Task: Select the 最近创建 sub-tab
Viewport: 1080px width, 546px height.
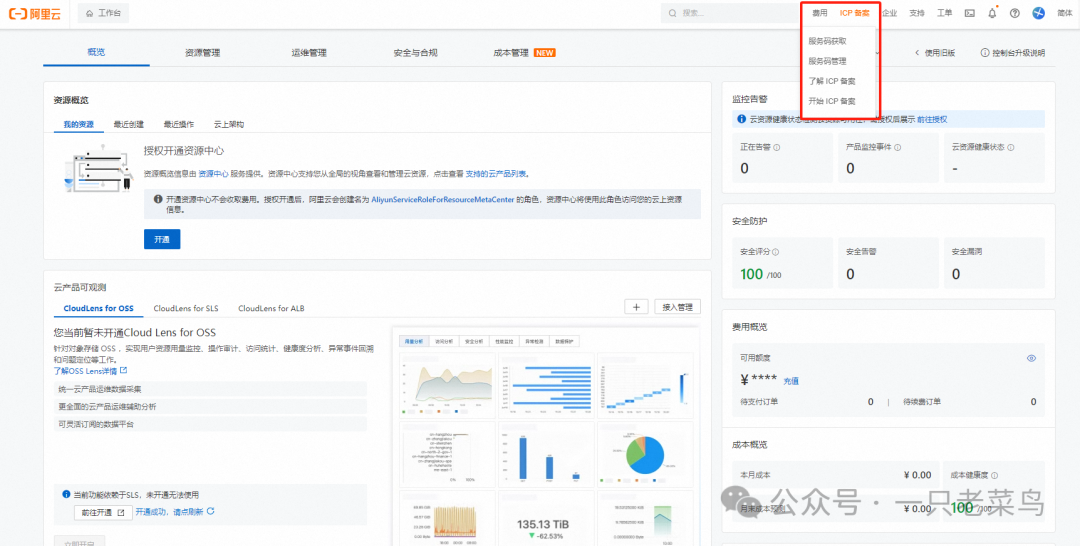Action: pyautogui.click(x=129, y=125)
